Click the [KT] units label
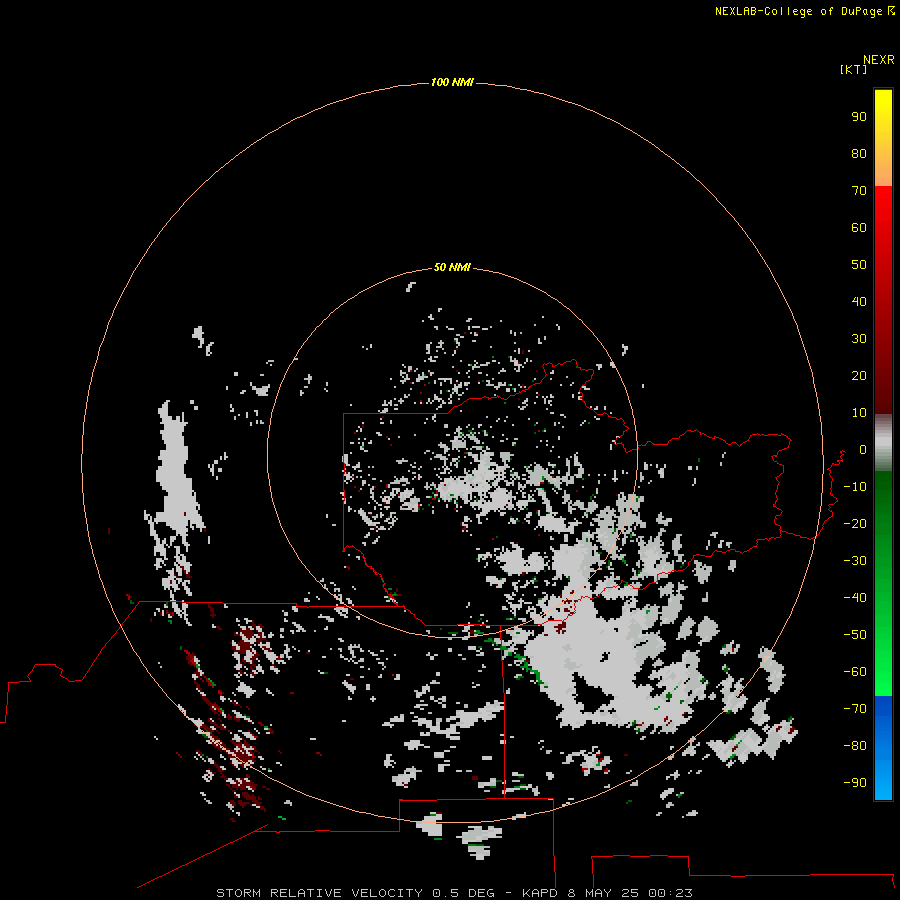900x900 pixels. coord(854,69)
